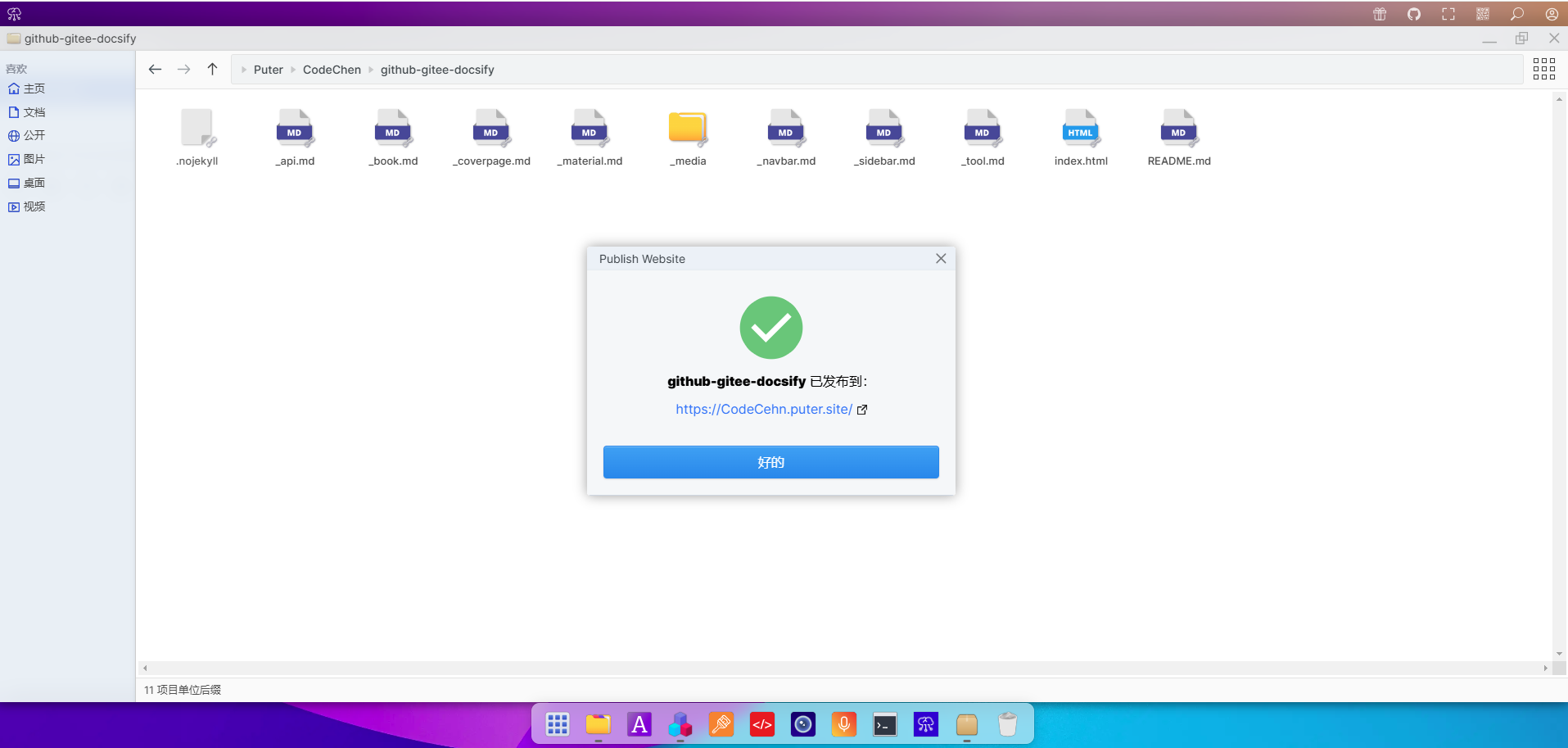The height and width of the screenshot is (748, 1568).
Task: Click the vertical scrollbar up arrow
Action: pos(1559,98)
